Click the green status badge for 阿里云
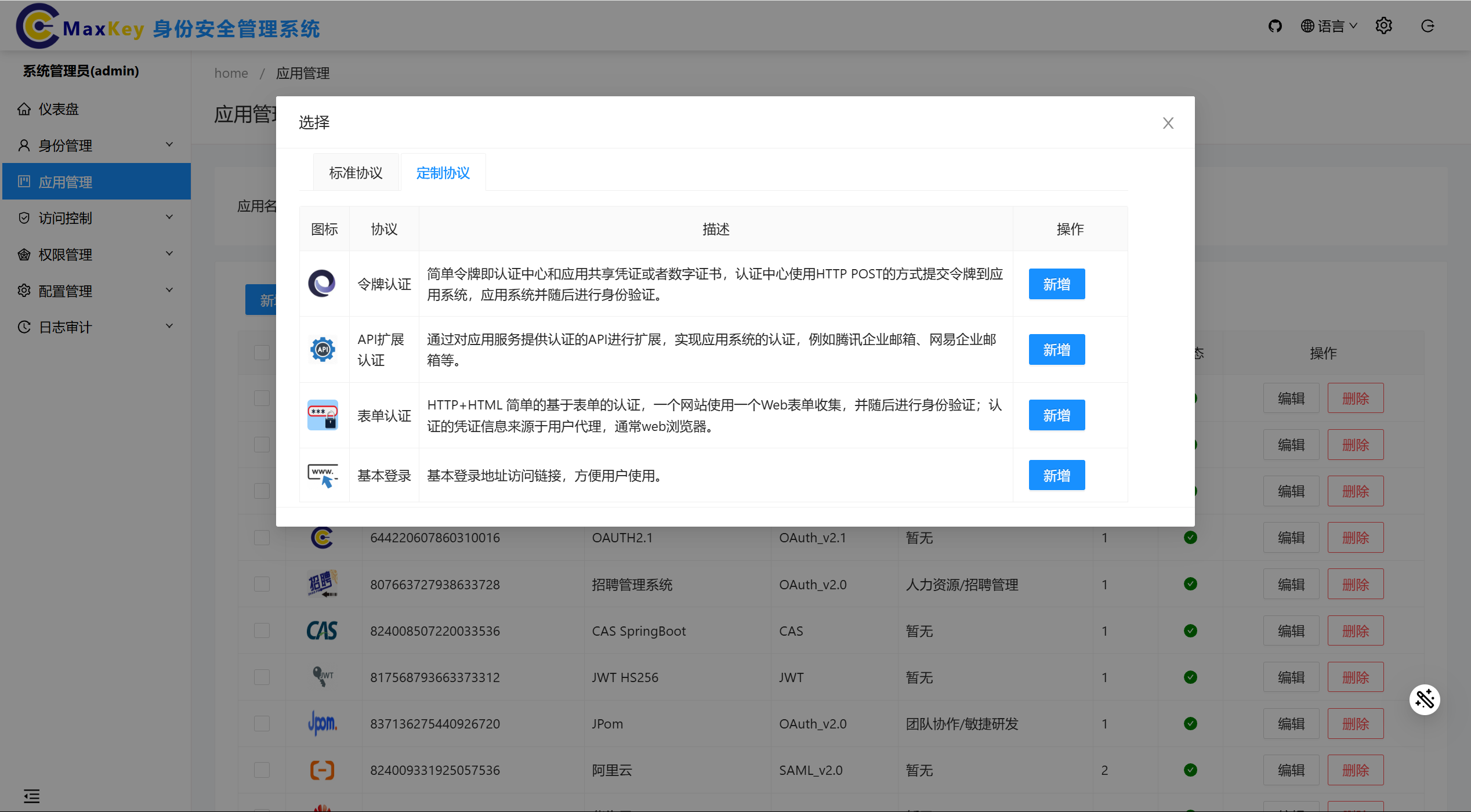Viewport: 1471px width, 812px height. [1190, 770]
